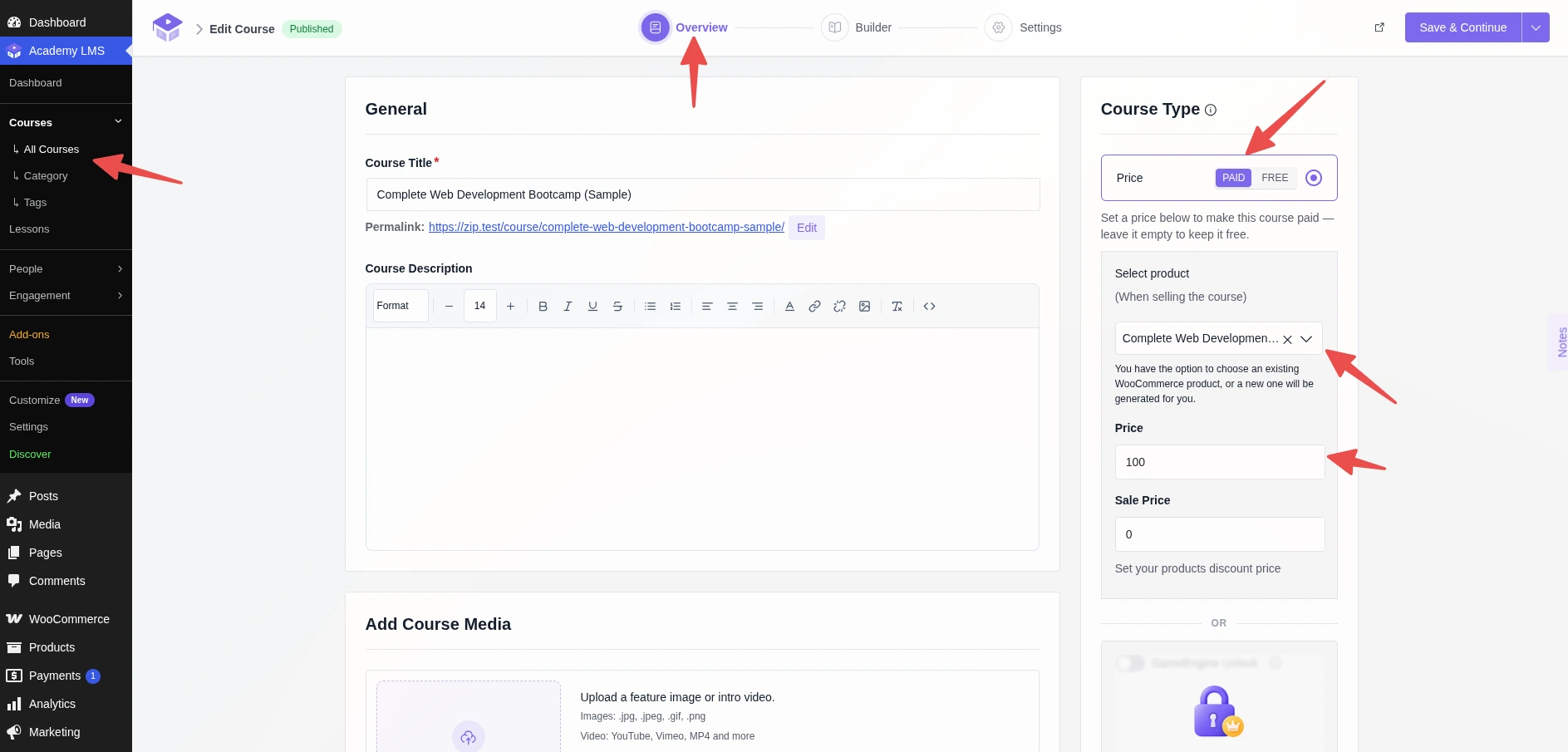The height and width of the screenshot is (752, 1568).
Task: Clear the selected product with X
Action: [x=1287, y=339]
